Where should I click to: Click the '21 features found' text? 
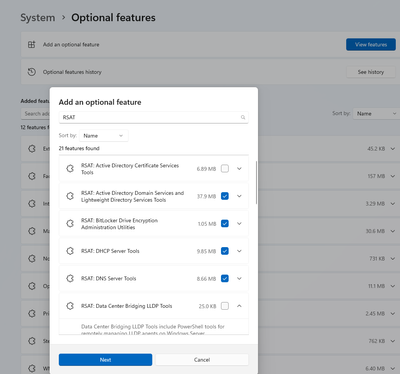79,148
